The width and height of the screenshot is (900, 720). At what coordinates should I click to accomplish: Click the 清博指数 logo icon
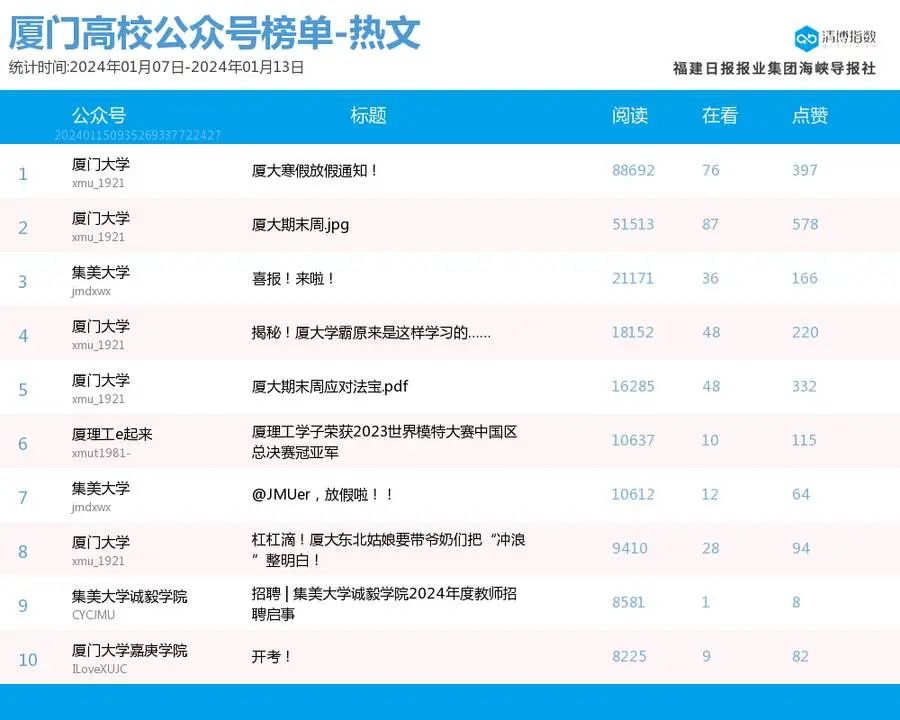806,38
